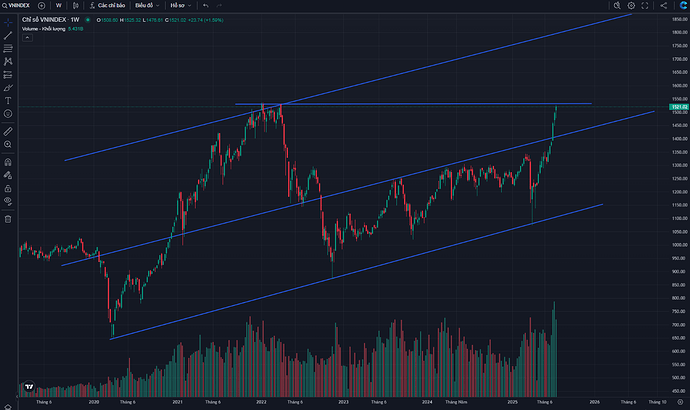Click the 2022 label on time axis

tap(261, 402)
